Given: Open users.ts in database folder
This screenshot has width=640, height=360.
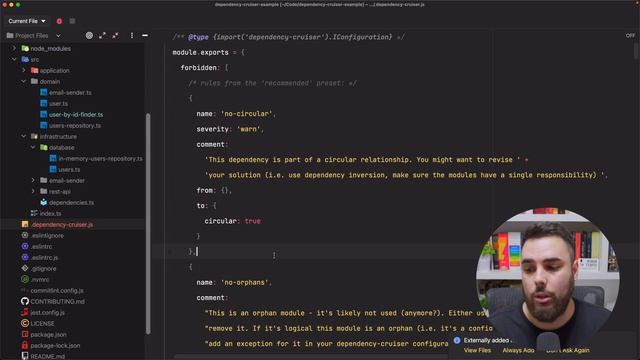Looking at the screenshot, I should (x=69, y=169).
